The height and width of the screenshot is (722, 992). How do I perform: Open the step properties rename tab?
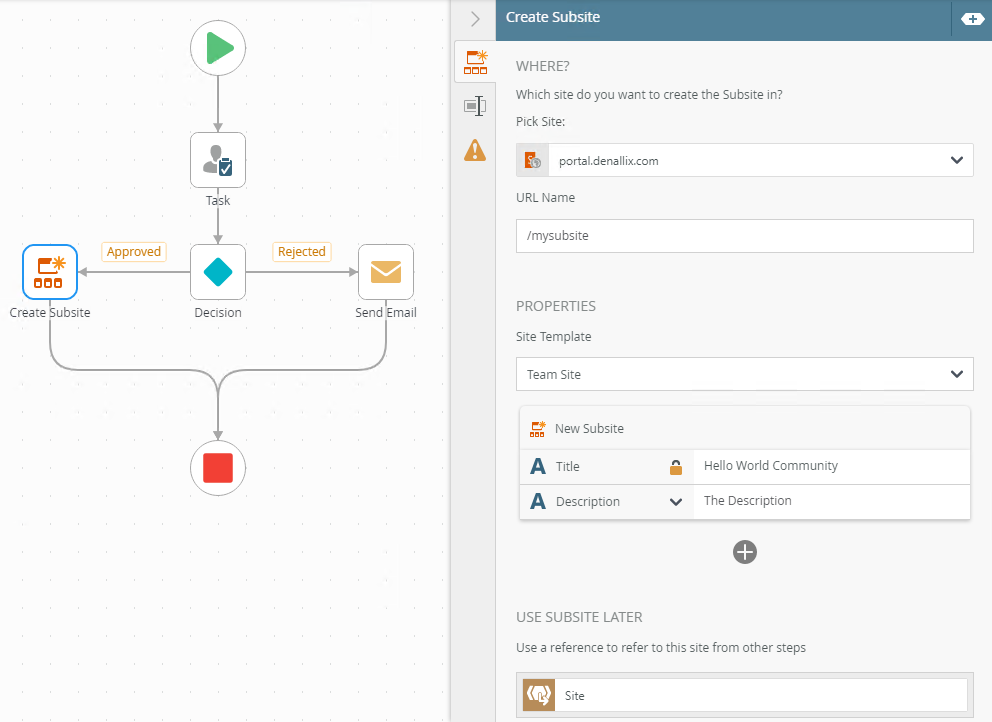[x=475, y=106]
